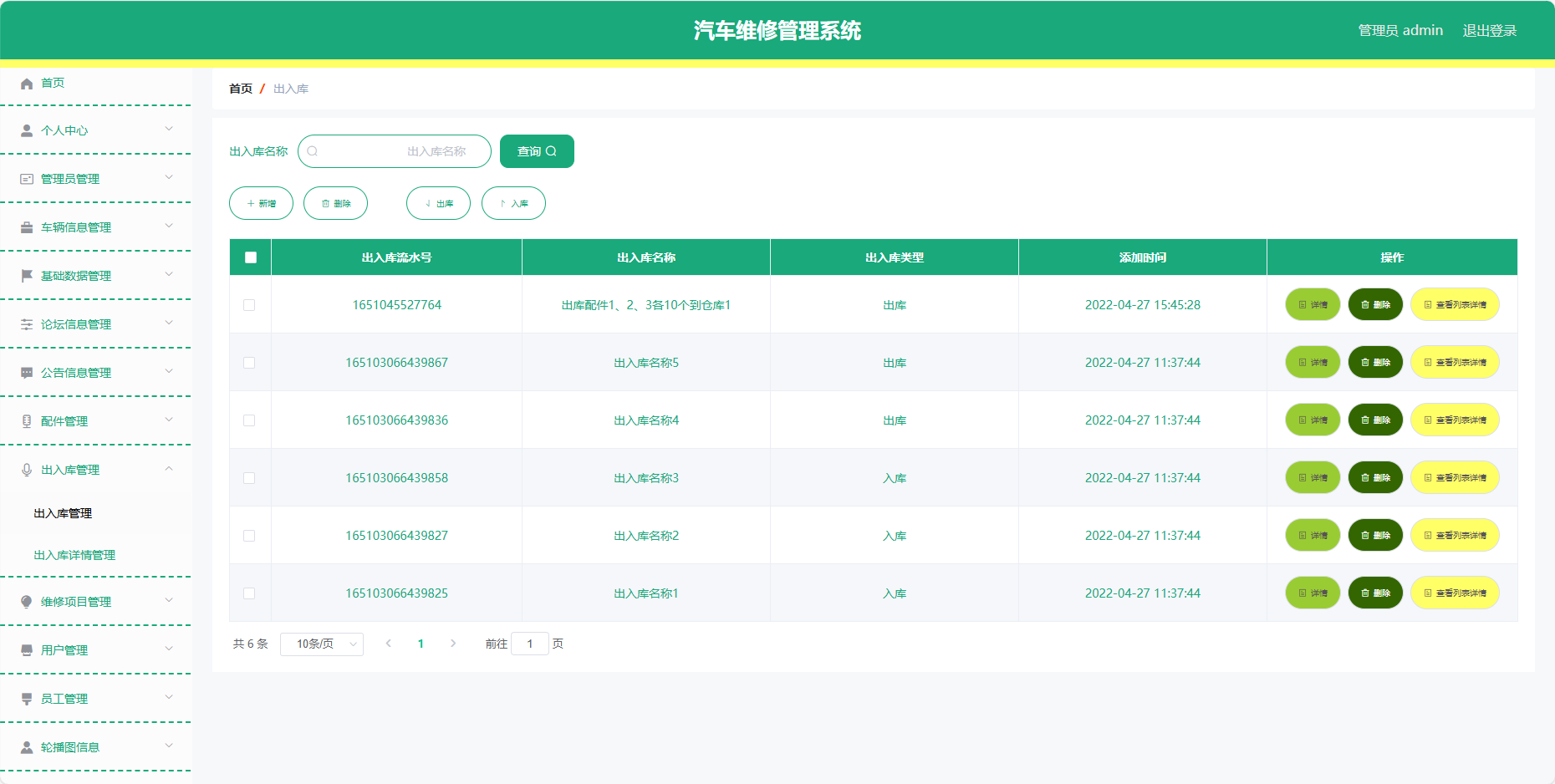Click the 添加时间 column header
1555x784 pixels.
coord(1143,257)
